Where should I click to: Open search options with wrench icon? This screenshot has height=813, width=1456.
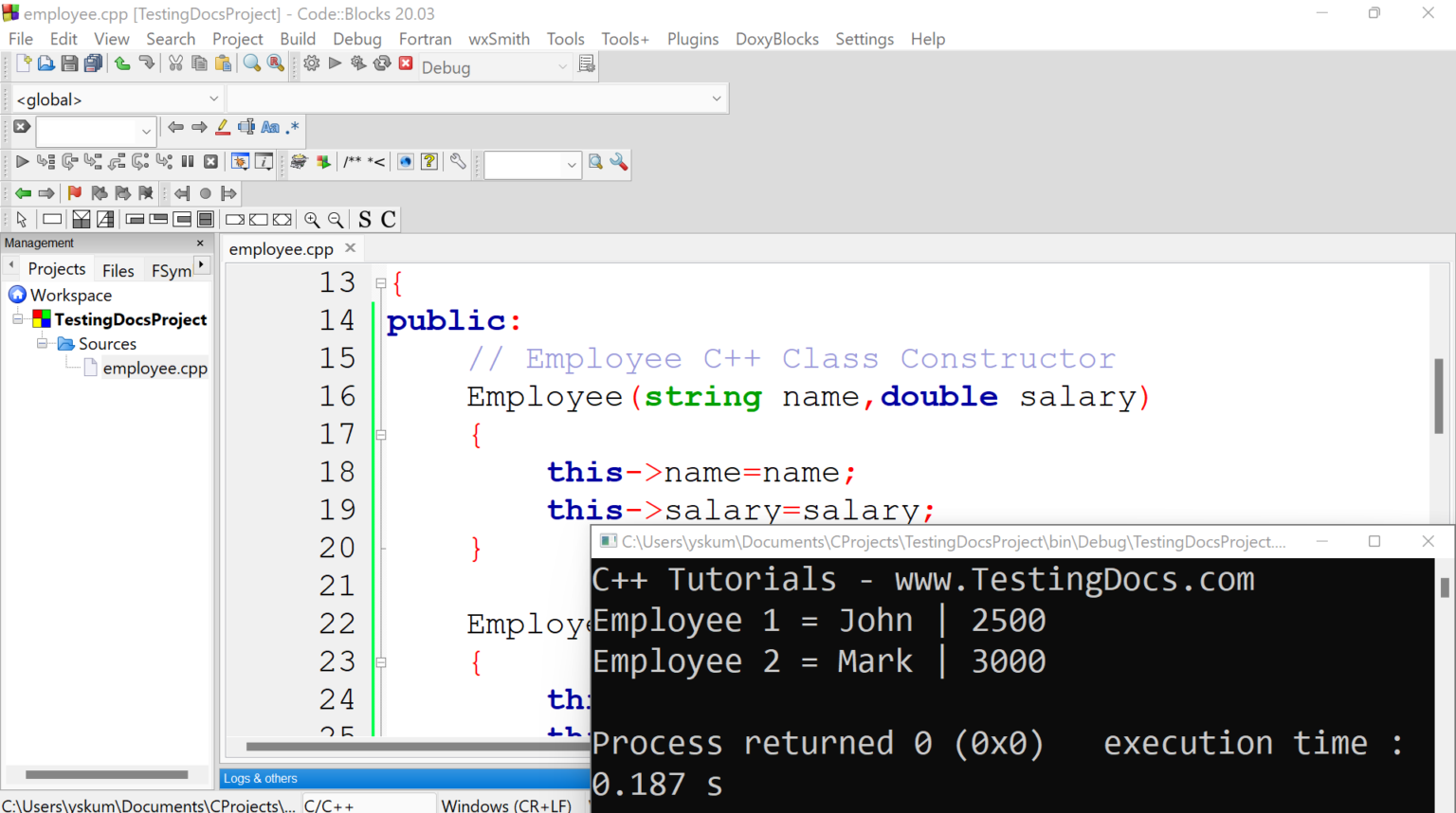[619, 163]
